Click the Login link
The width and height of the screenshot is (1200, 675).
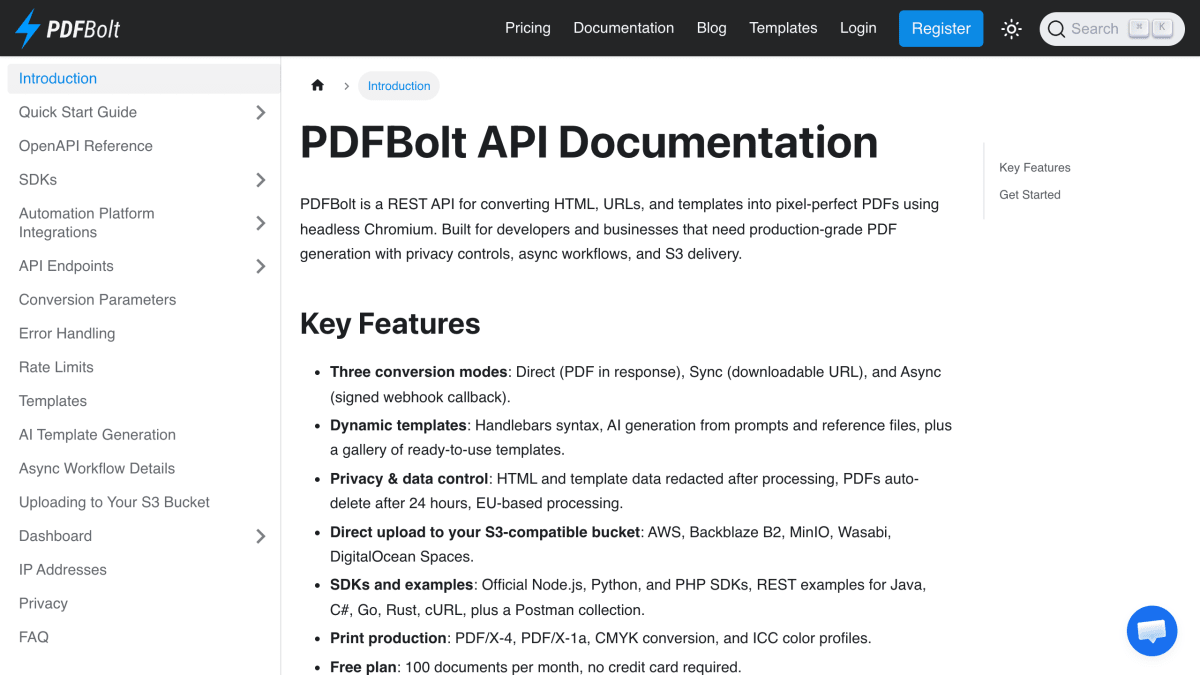tap(858, 28)
